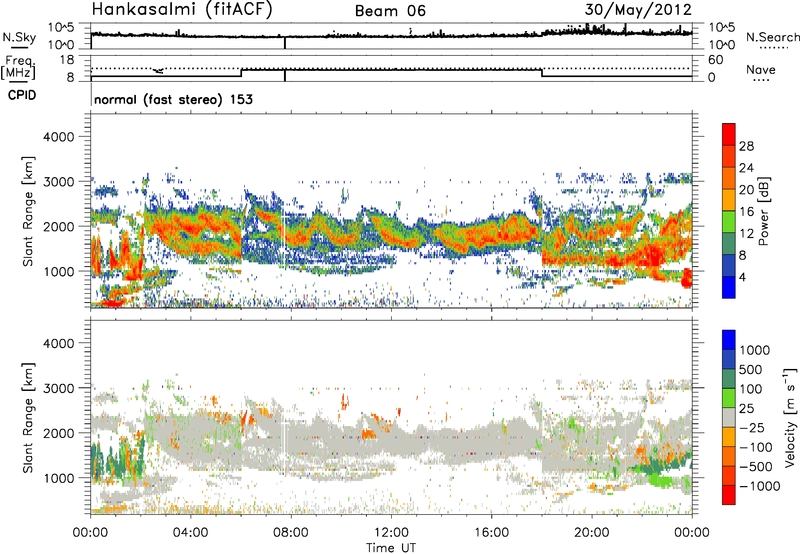800x554 pixels.
Task: Click the '1000' velocity colorbar value
Action: (x=755, y=350)
